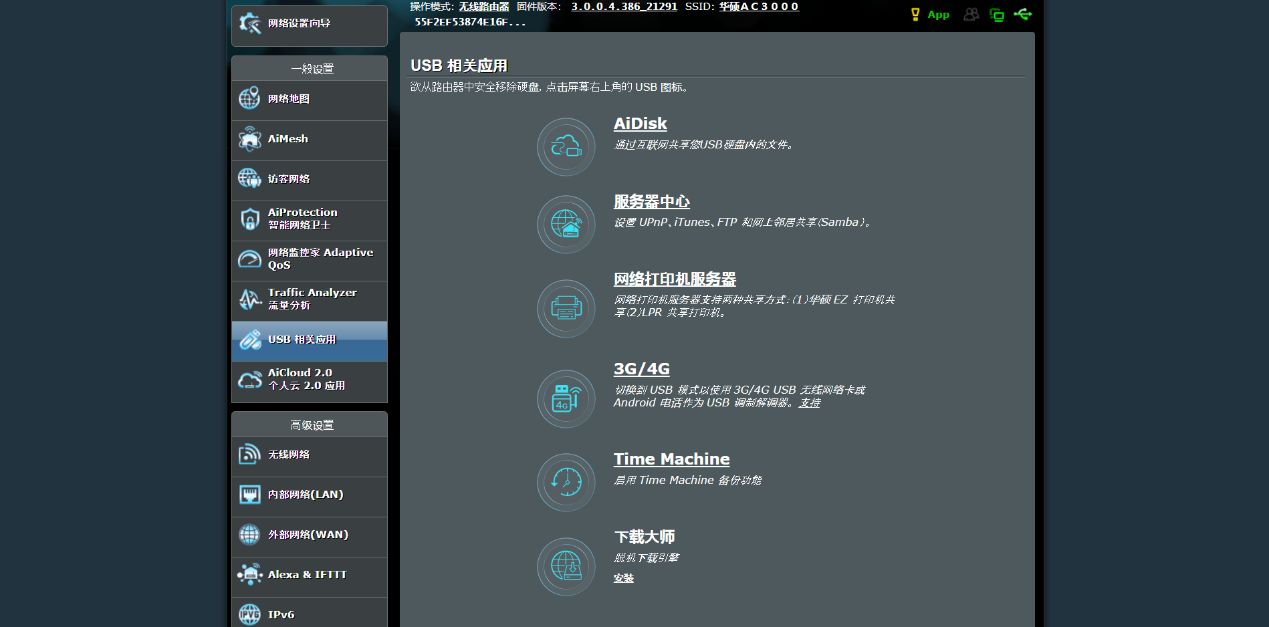Open the AiDisk title link
The height and width of the screenshot is (627, 1269).
640,124
